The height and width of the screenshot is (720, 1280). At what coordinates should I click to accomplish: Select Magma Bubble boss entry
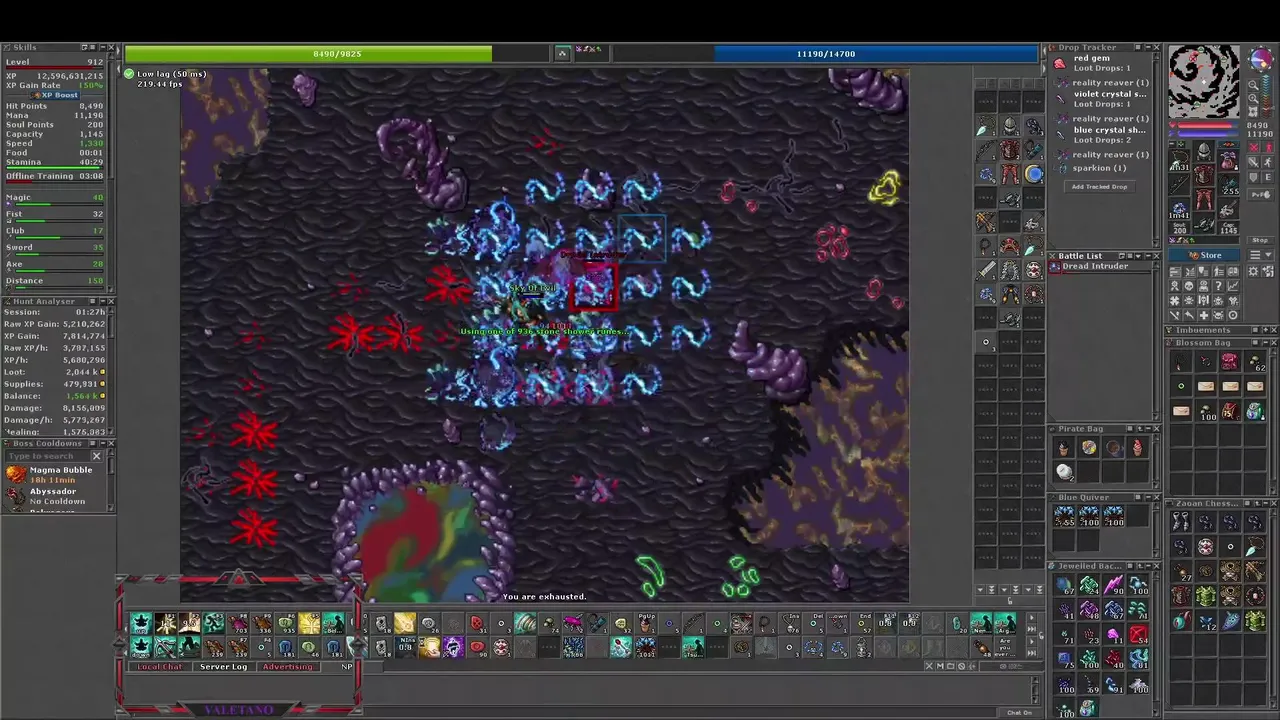(55, 474)
